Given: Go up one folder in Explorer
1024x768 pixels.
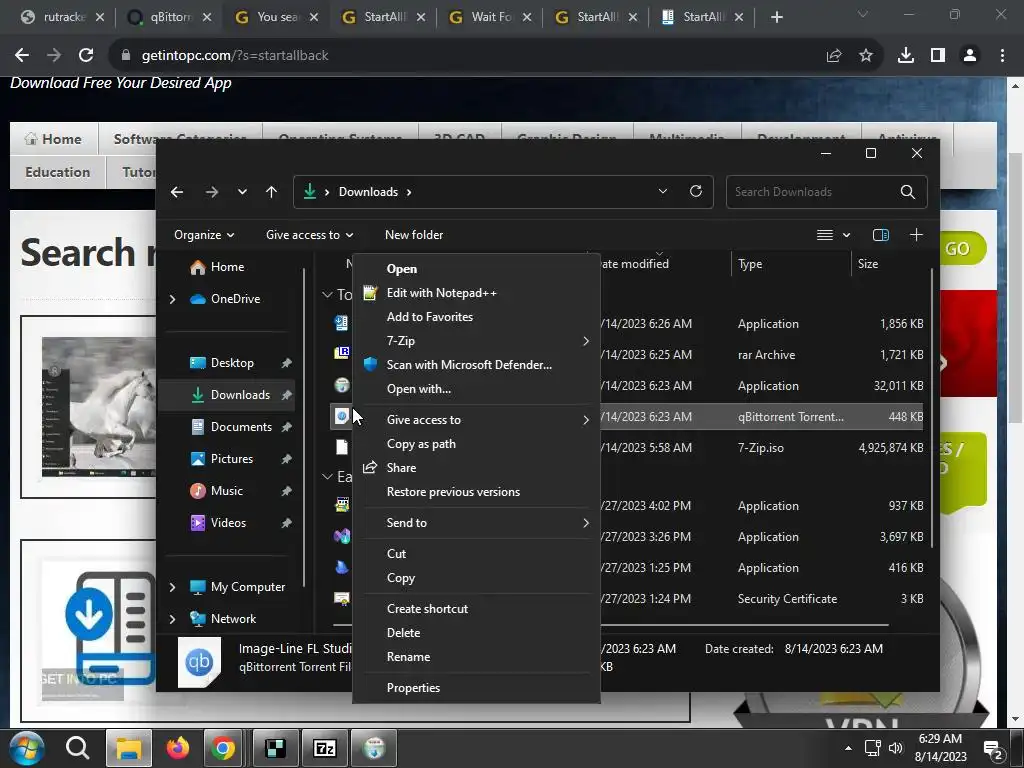Looking at the screenshot, I should [x=272, y=192].
